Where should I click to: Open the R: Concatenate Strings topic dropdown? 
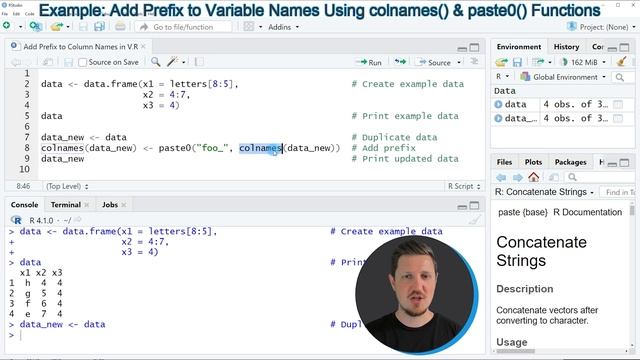544,192
